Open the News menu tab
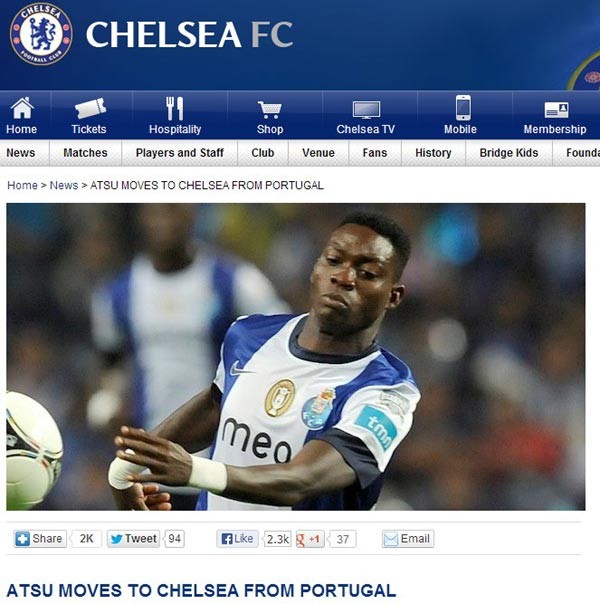 pos(21,153)
